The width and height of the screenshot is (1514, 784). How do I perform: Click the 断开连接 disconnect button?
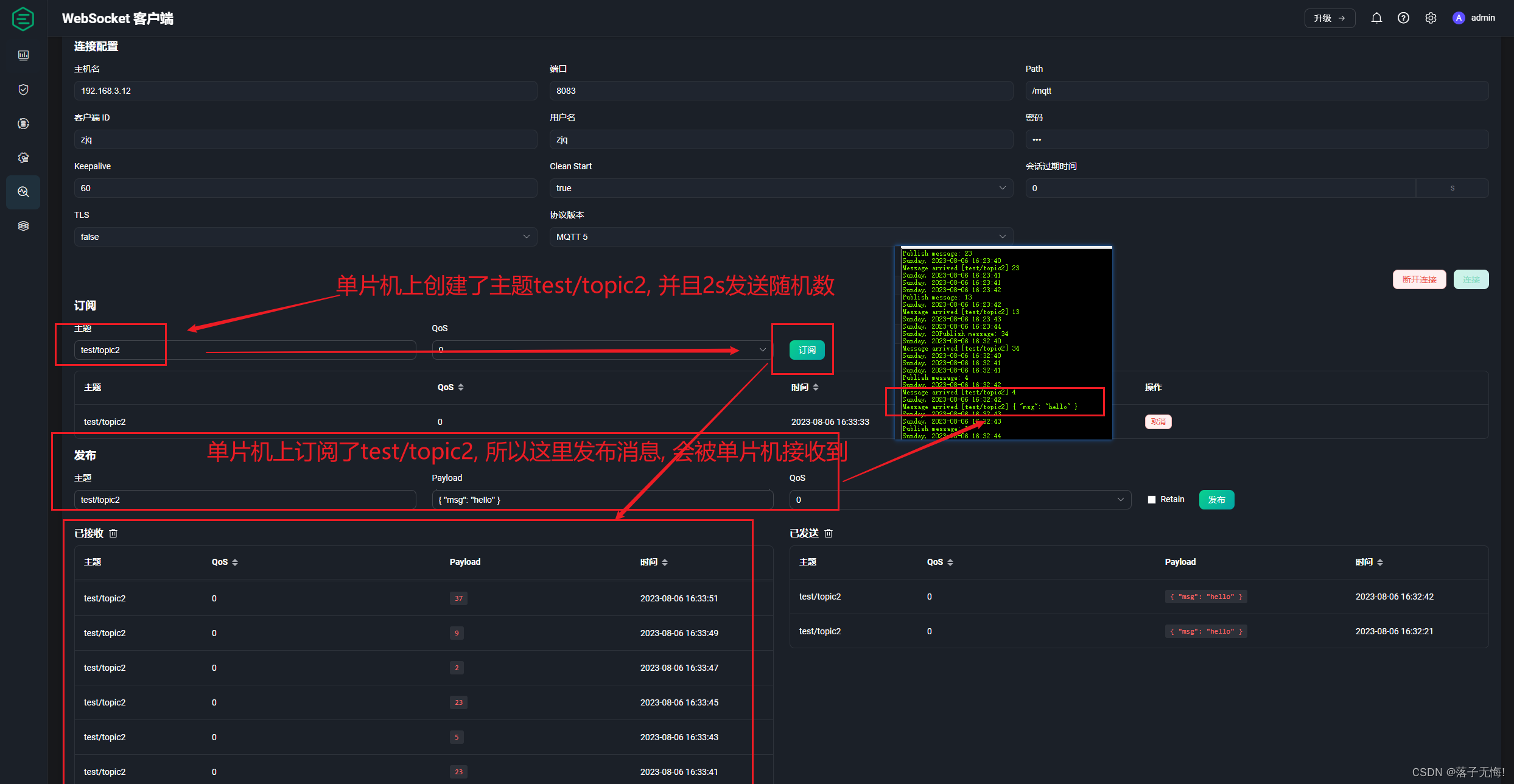[x=1419, y=279]
